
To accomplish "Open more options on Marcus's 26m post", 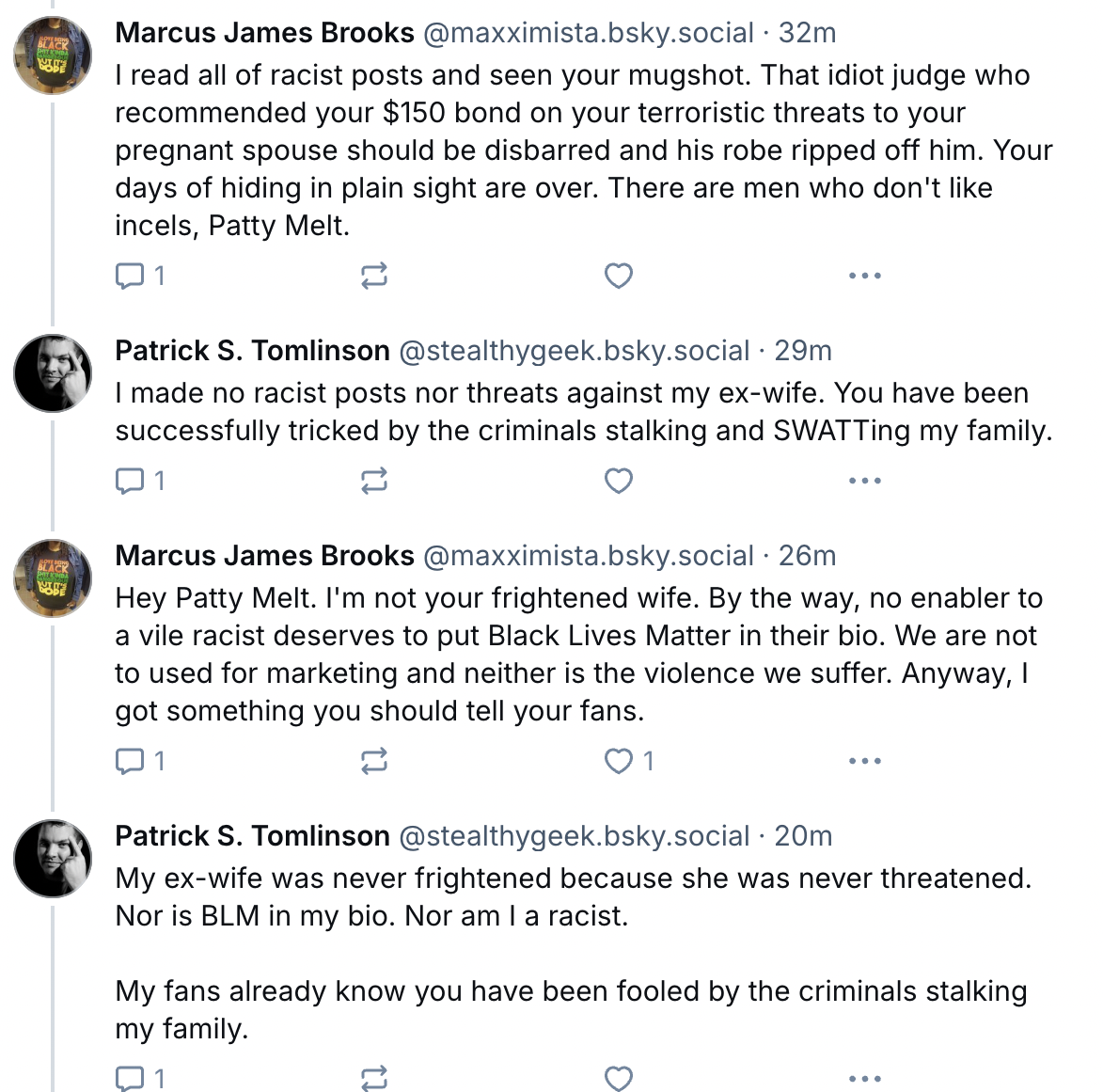I will pyautogui.click(x=864, y=761).
